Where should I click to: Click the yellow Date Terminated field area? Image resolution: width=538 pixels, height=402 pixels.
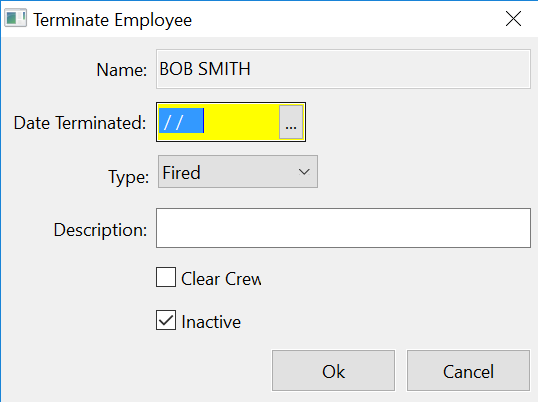click(231, 122)
